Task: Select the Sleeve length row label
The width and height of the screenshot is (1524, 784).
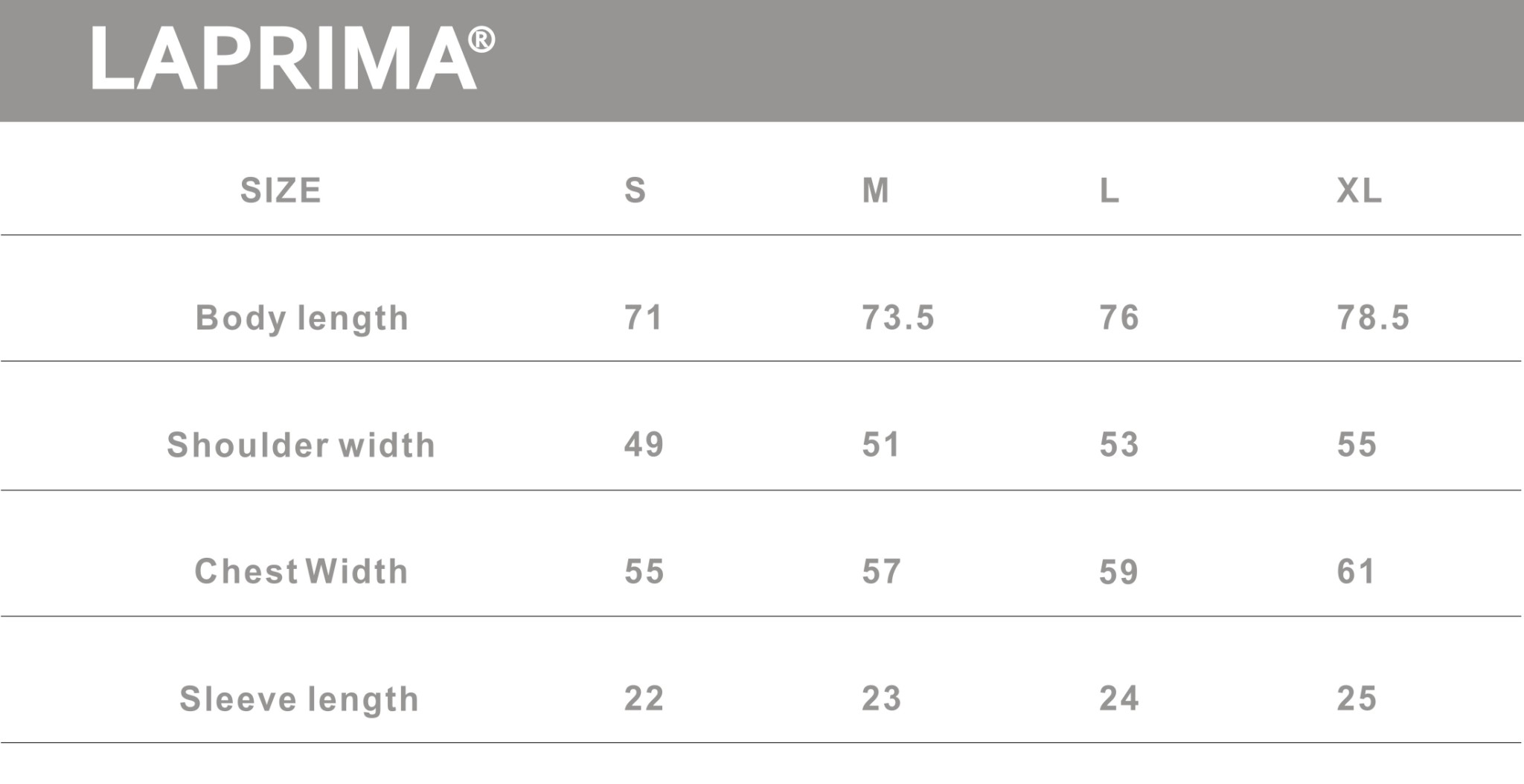Action: (x=299, y=699)
